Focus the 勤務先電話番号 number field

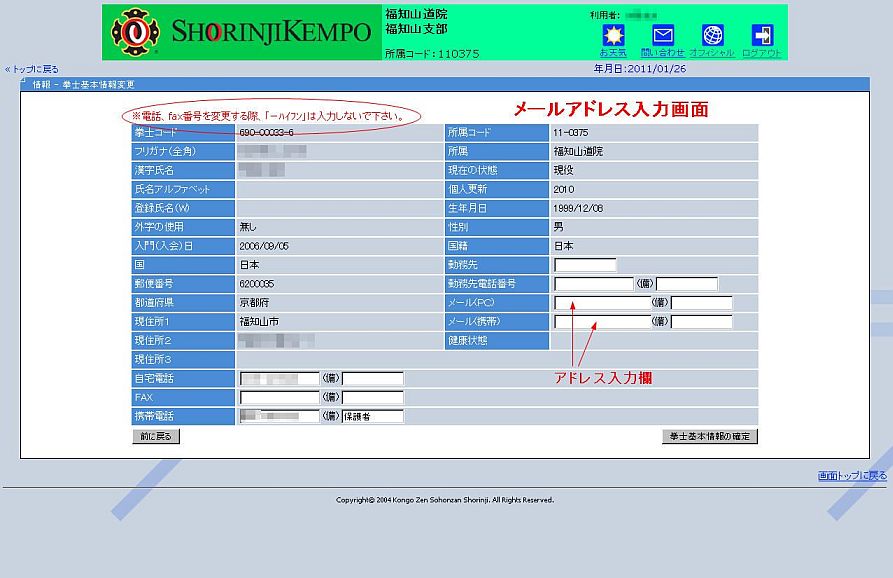coord(593,284)
